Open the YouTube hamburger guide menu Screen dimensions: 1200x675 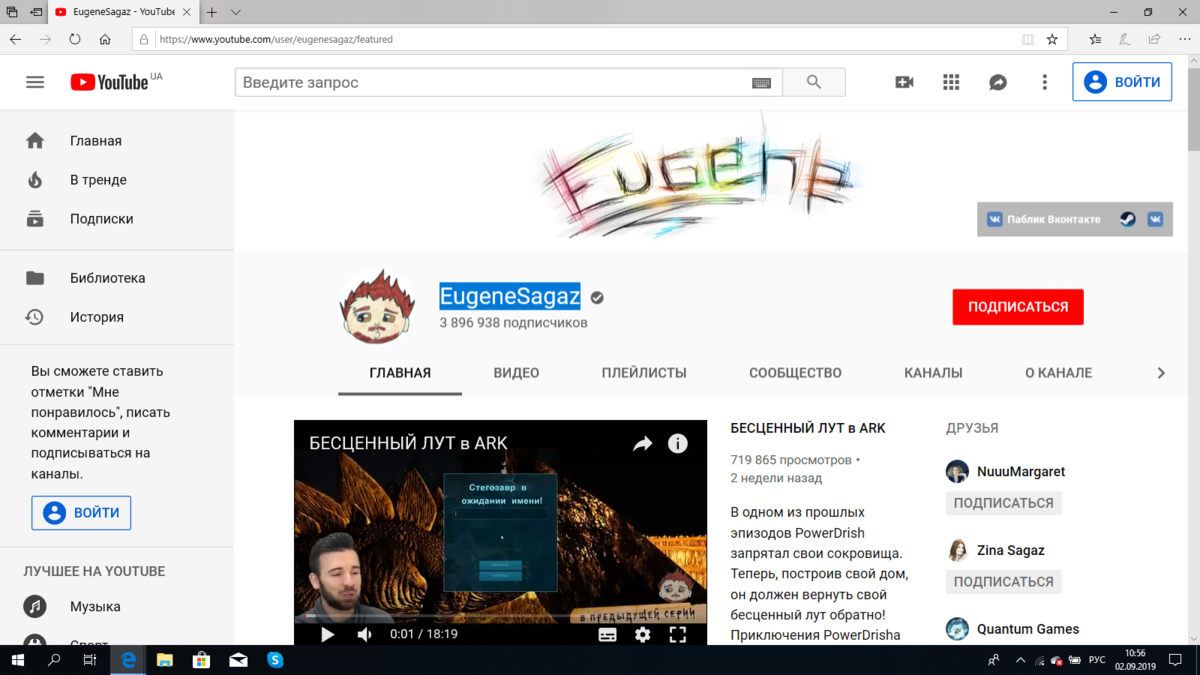35,82
